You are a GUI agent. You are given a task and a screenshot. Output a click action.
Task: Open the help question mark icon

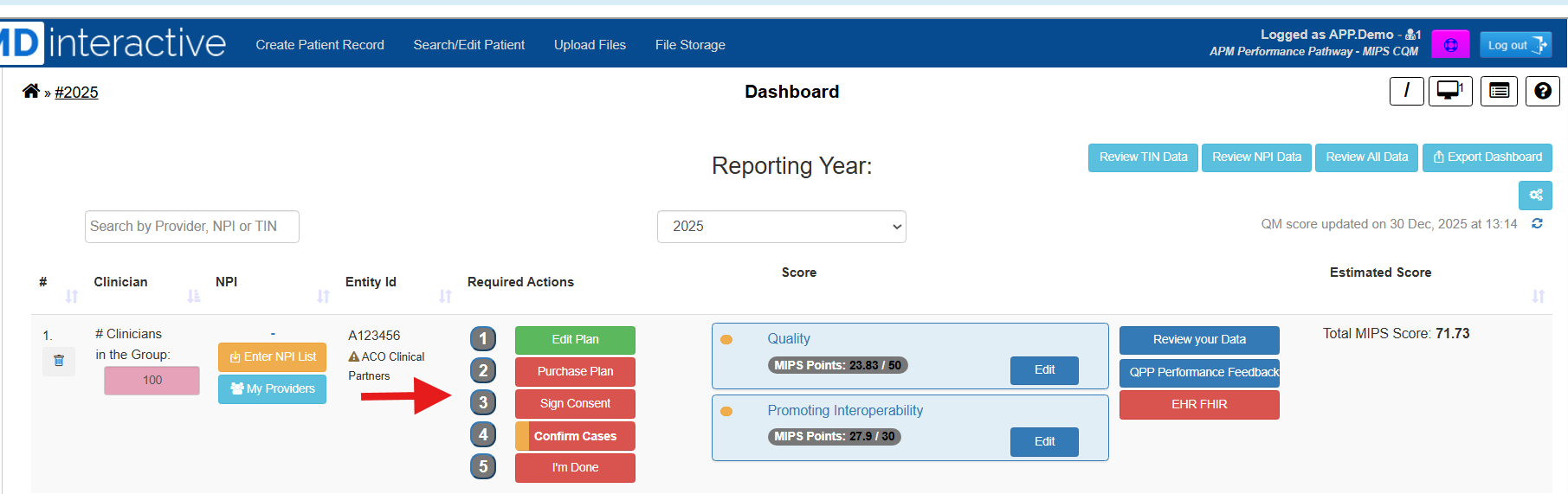[x=1542, y=91]
